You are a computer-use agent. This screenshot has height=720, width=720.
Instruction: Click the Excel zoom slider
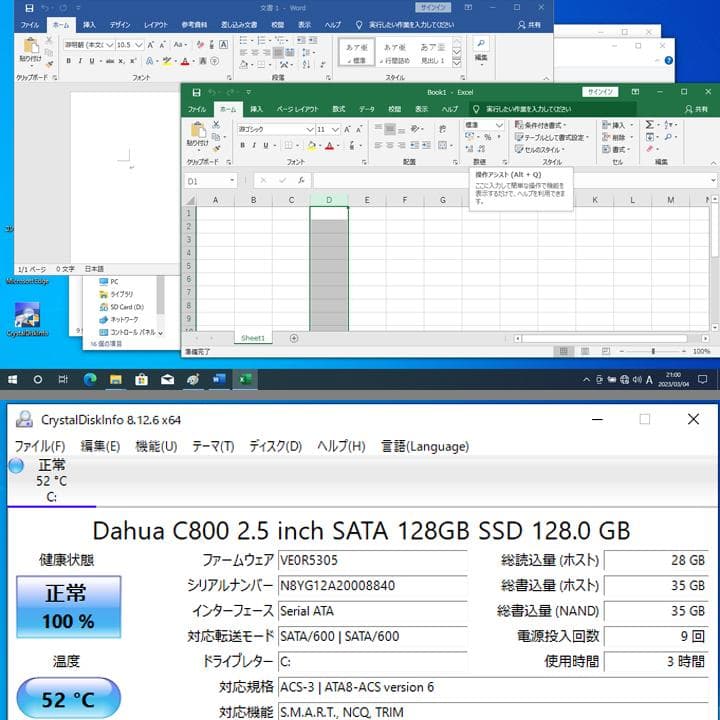click(652, 351)
